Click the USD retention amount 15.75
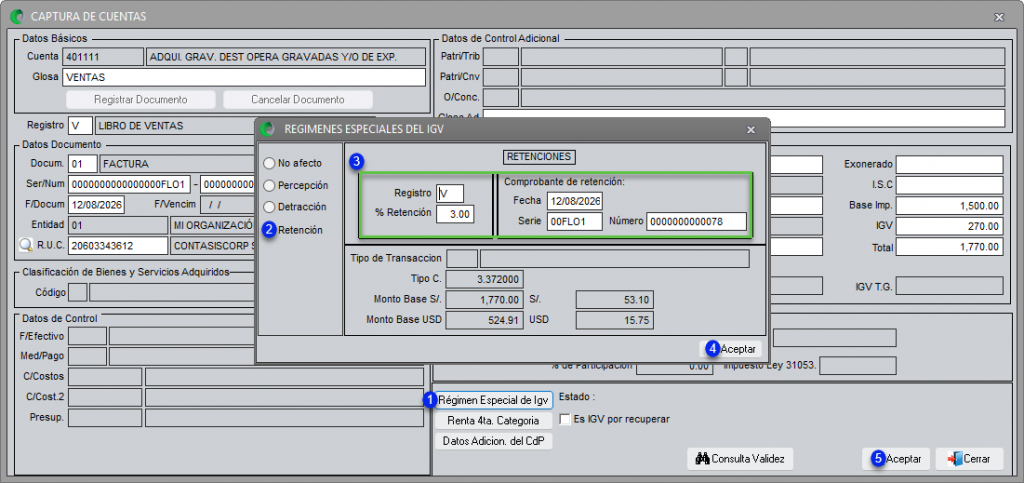This screenshot has height=483, width=1024. point(615,320)
